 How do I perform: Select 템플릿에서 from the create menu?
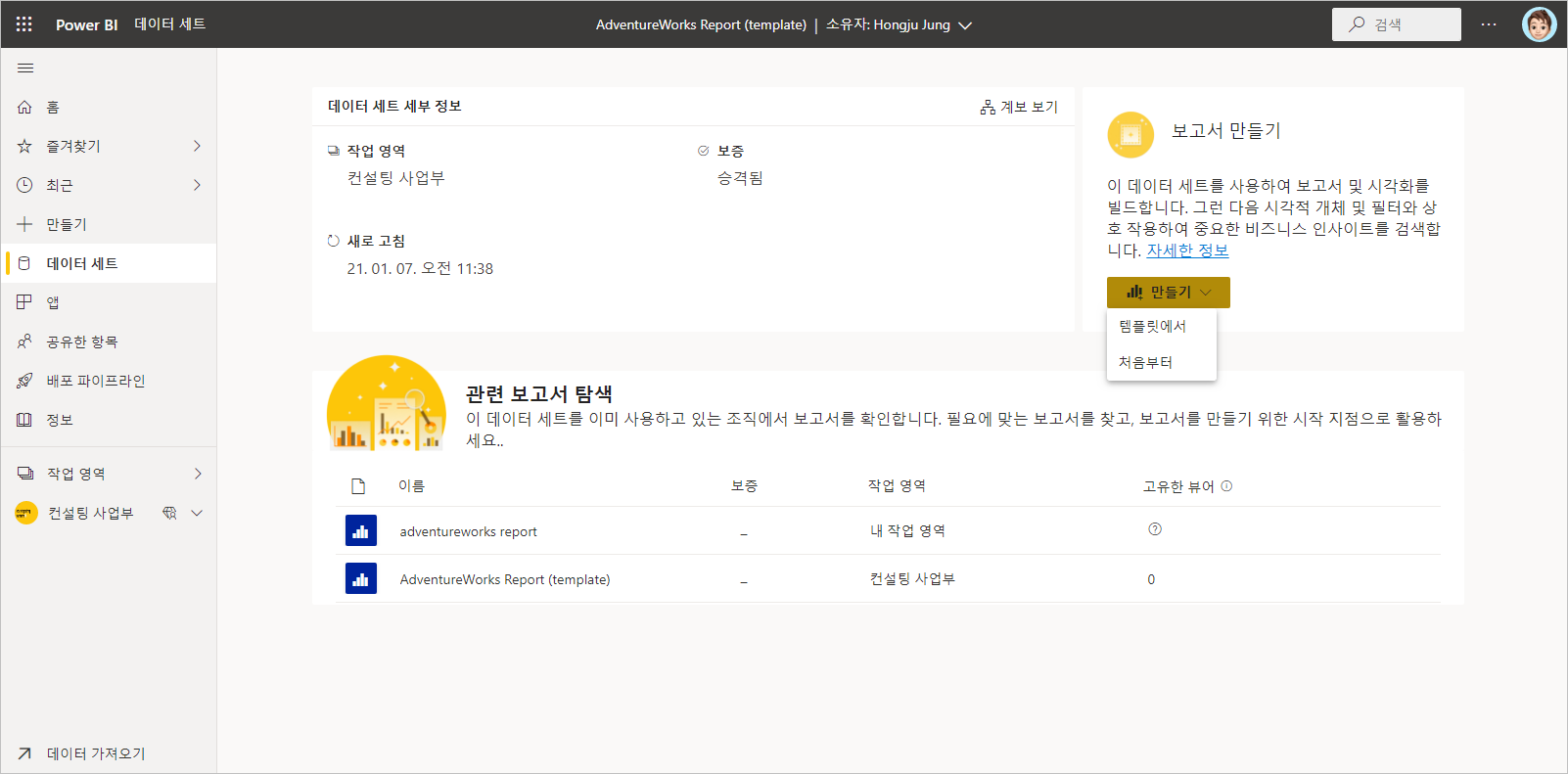pos(1162,327)
